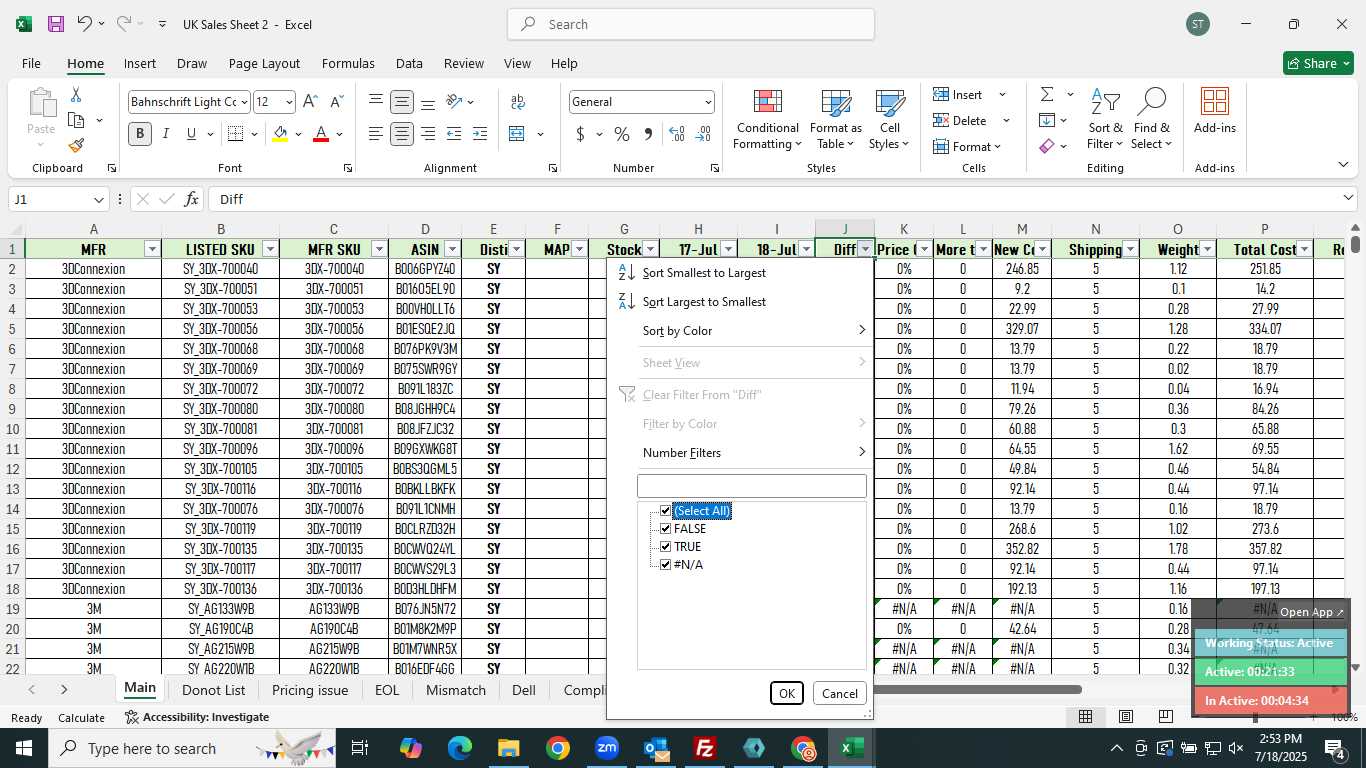Viewport: 1366px width, 768px height.
Task: Click Accessibility: Investigate in status bar
Action: 197,717
